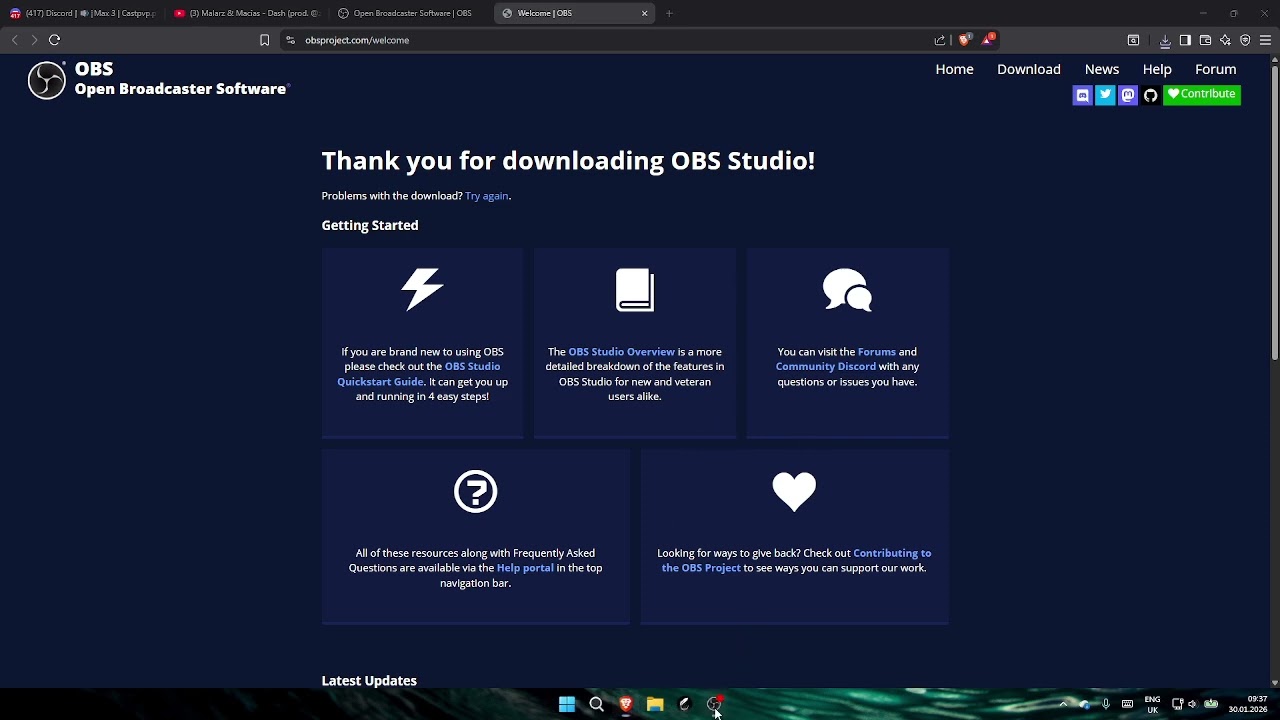Open the OBS Twitter icon link
Image resolution: width=1280 pixels, height=720 pixels.
(1105, 95)
